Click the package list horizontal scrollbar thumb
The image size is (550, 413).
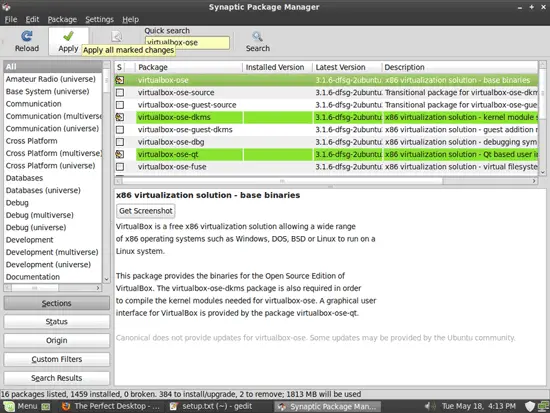pos(282,181)
